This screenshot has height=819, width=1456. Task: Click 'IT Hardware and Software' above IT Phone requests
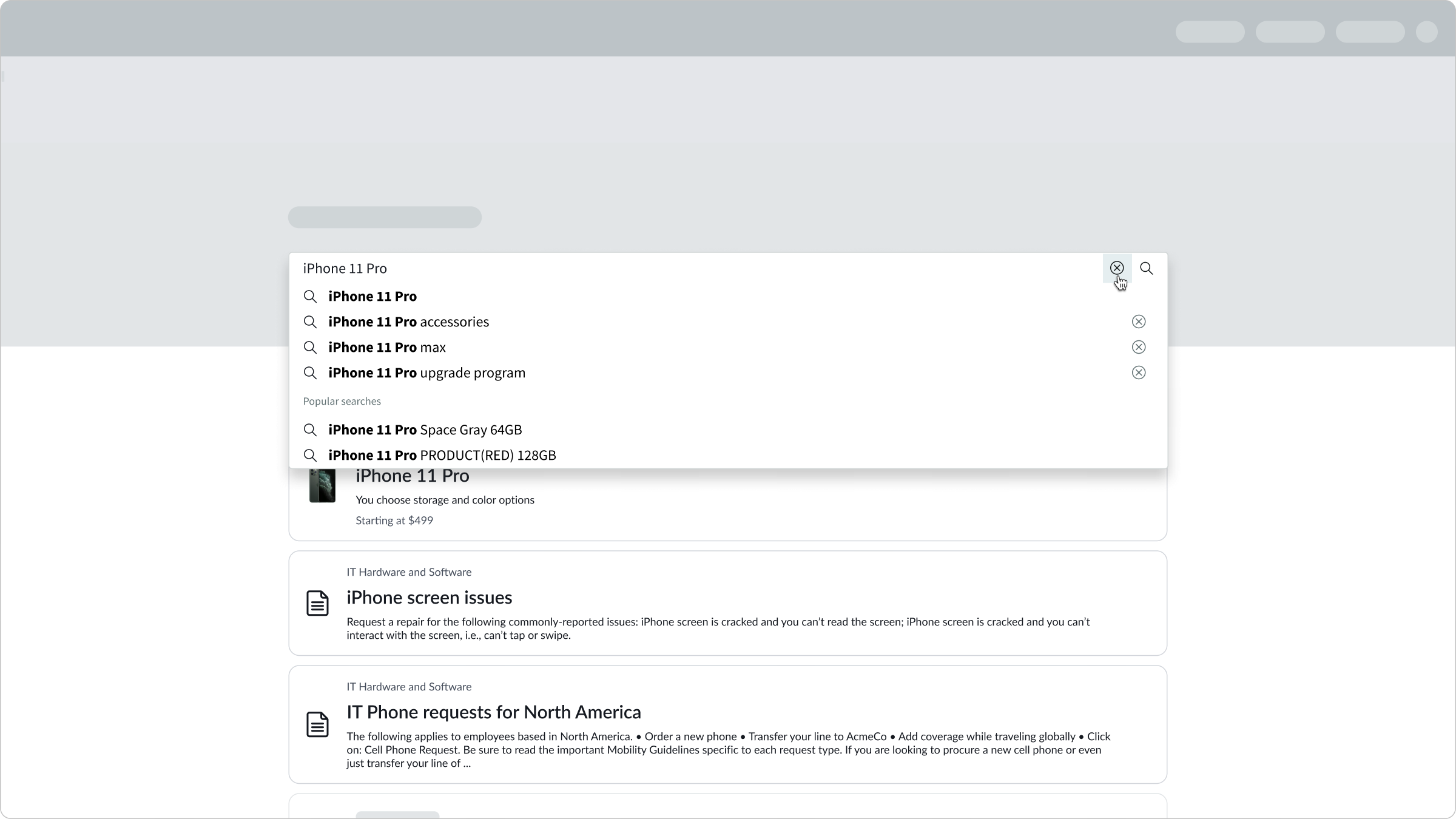pyautogui.click(x=409, y=687)
